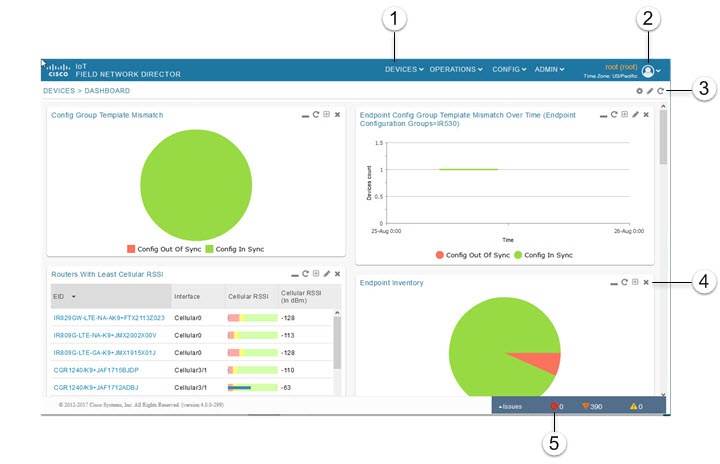The image size is (720, 464).
Task: Click the green line in the mismatch chart
Action: click(x=468, y=170)
